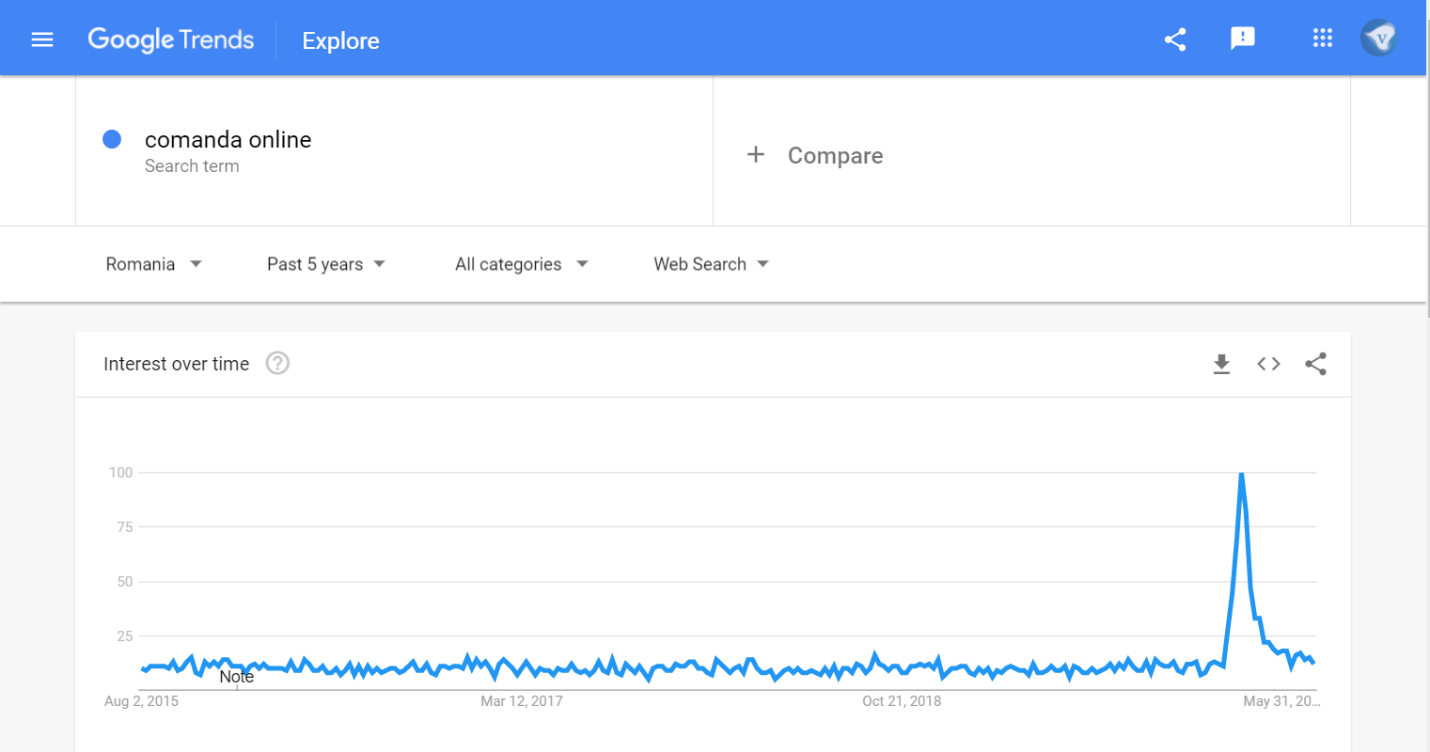Viewport: 1430px width, 752px height.
Task: Edit the comanda online search term
Action: [228, 140]
